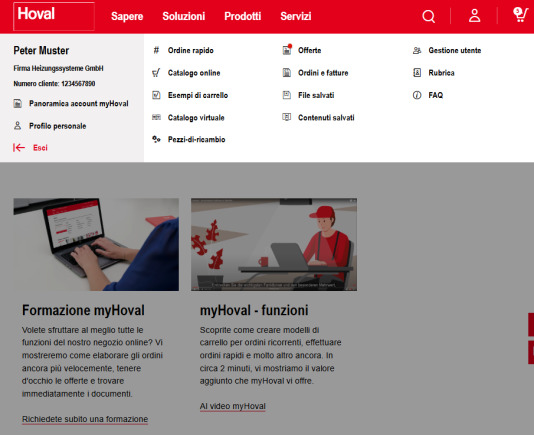Click the Richiedete subito una formazione link
Screen dimensions: 534x435
pos(85,419)
